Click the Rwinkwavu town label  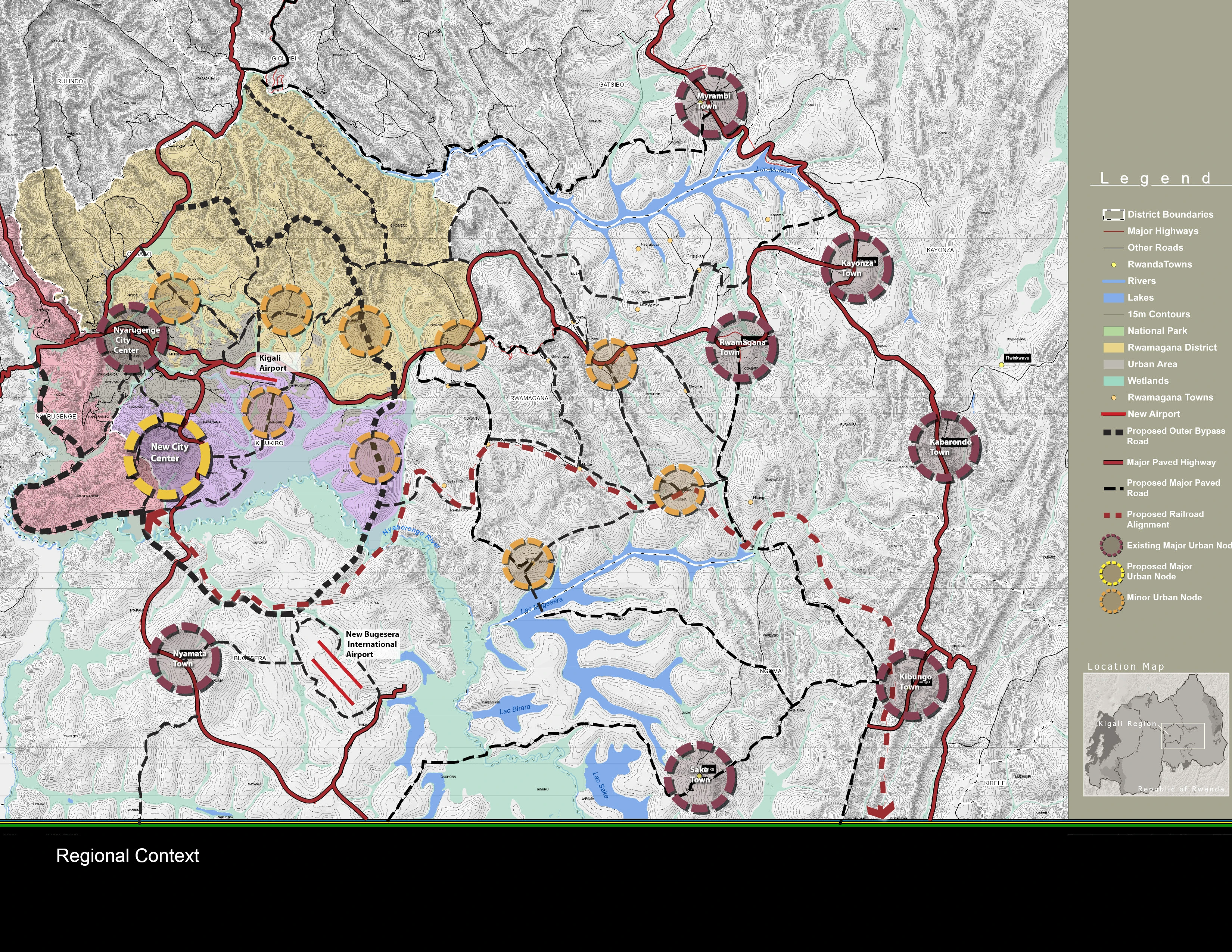(x=1017, y=358)
